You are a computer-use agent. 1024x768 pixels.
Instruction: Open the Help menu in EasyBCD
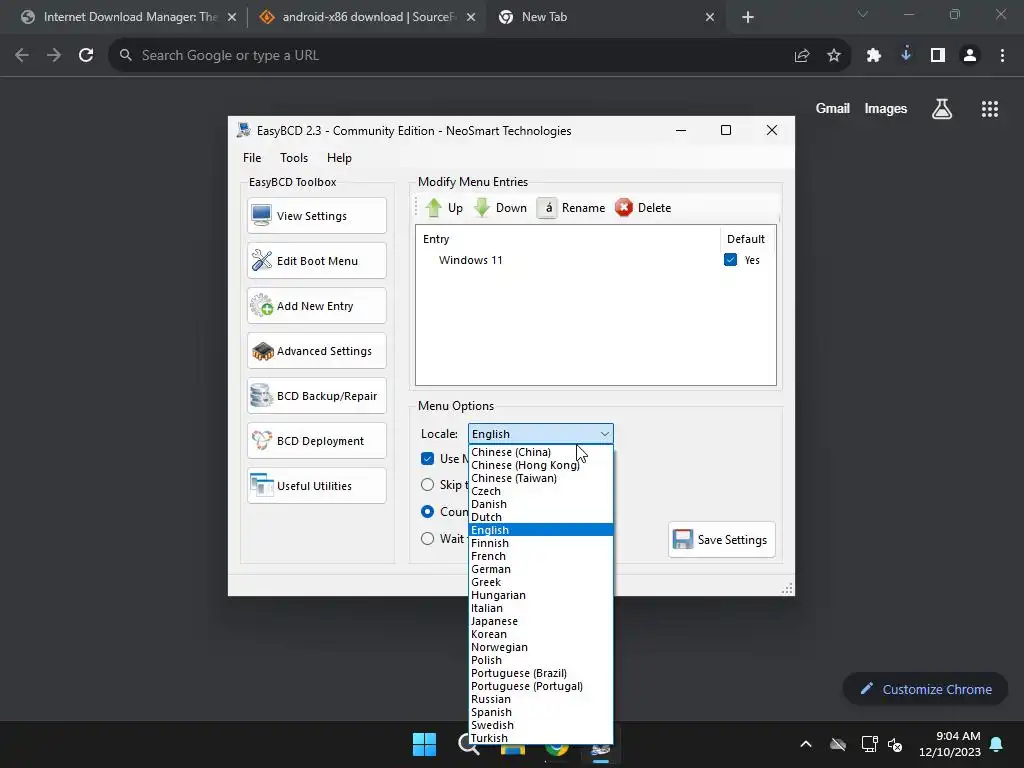[x=339, y=157]
